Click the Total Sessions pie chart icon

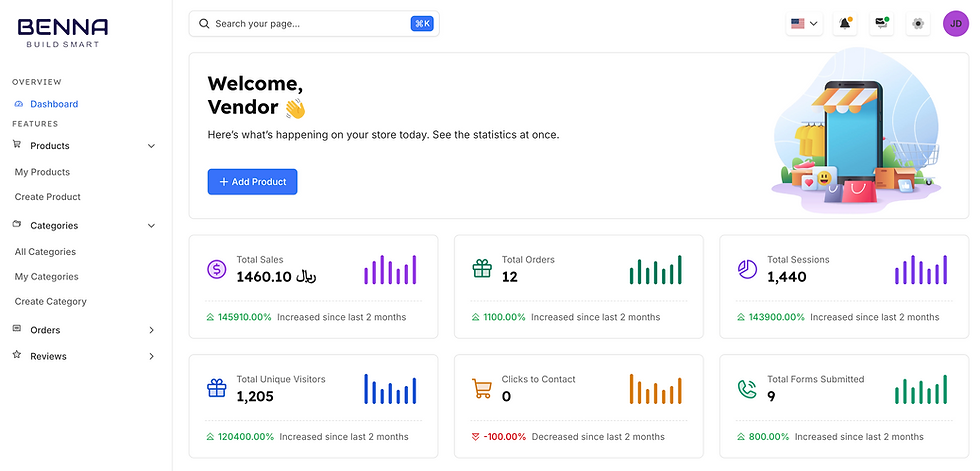pos(748,269)
